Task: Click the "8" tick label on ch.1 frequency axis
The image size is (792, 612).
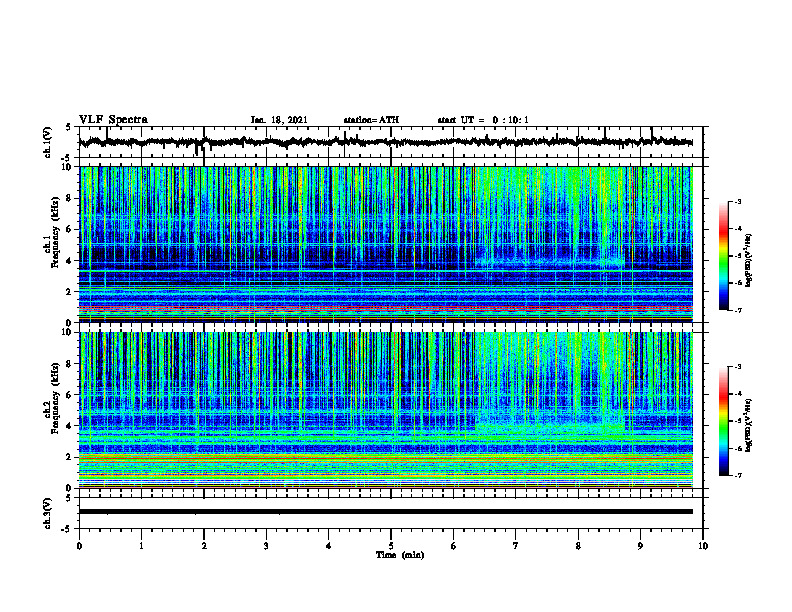Action: pyautogui.click(x=69, y=198)
